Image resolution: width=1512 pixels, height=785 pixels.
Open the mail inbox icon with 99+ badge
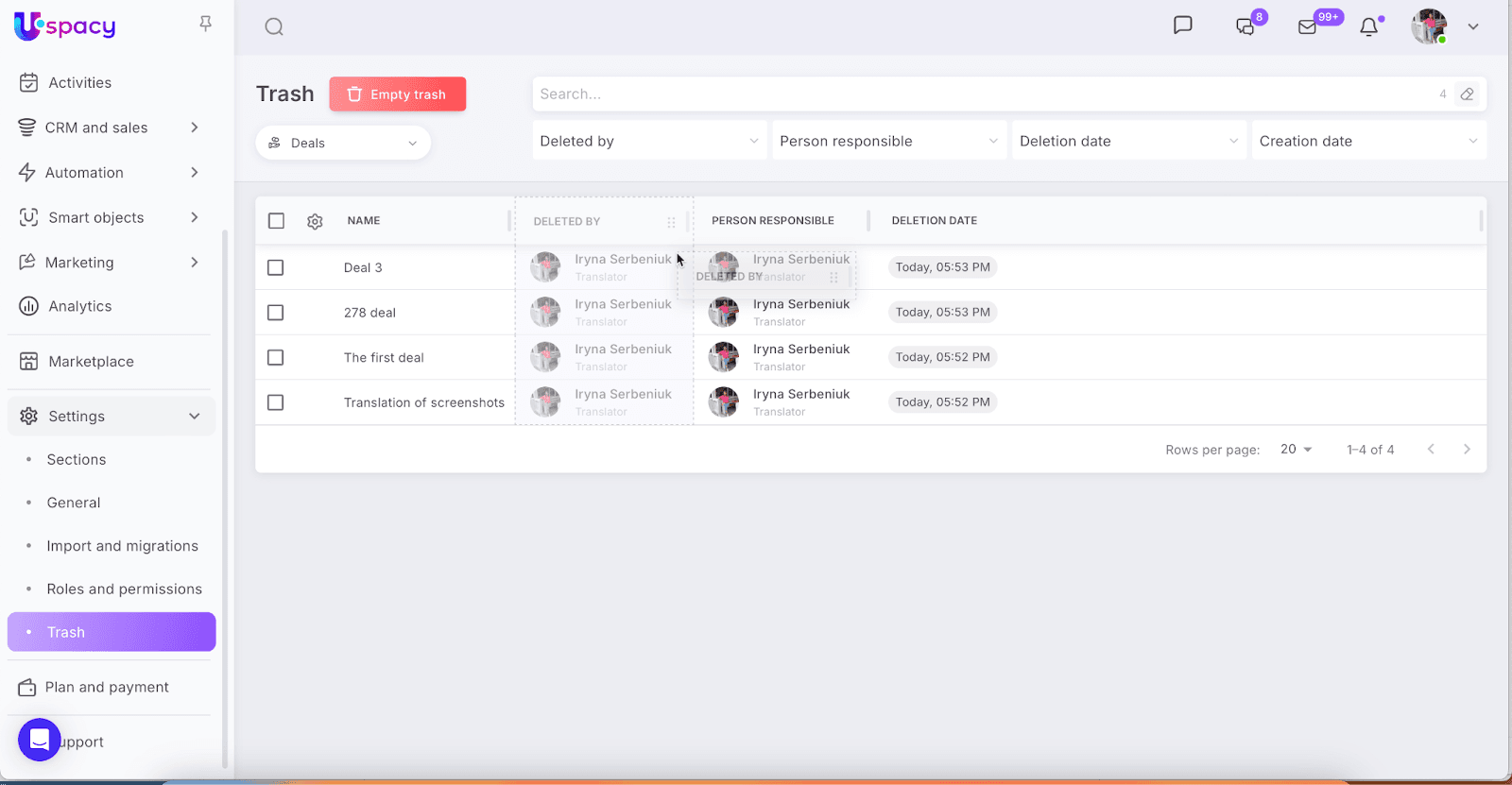[x=1308, y=26]
